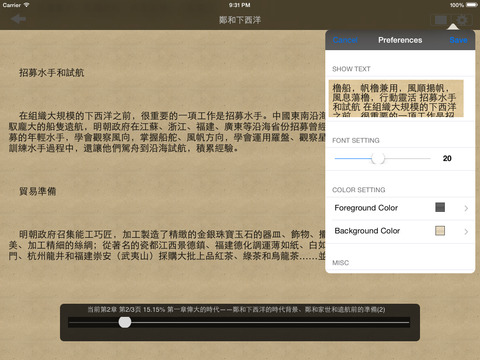Expand Foreground Color chevron
480x360 pixels.
tap(466, 208)
